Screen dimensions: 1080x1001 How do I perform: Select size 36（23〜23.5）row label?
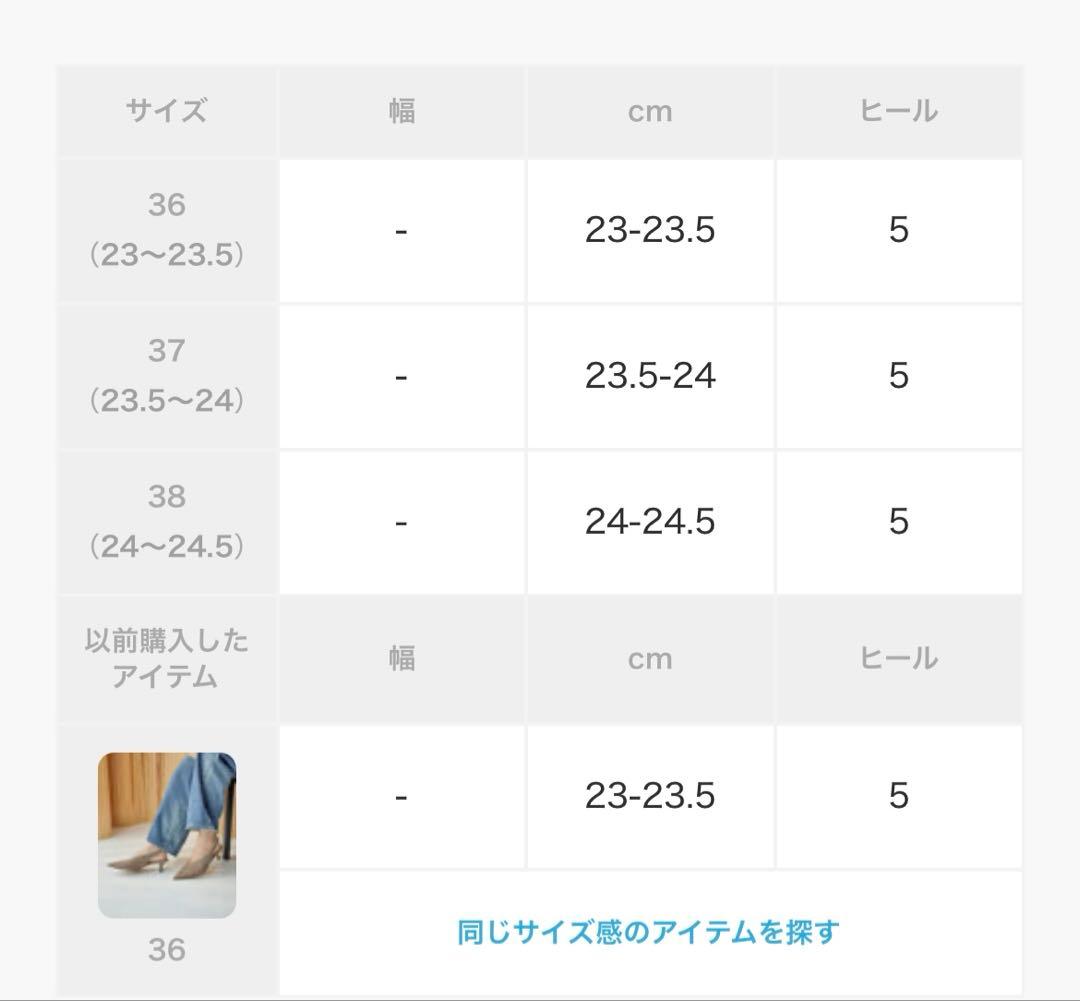pyautogui.click(x=167, y=230)
